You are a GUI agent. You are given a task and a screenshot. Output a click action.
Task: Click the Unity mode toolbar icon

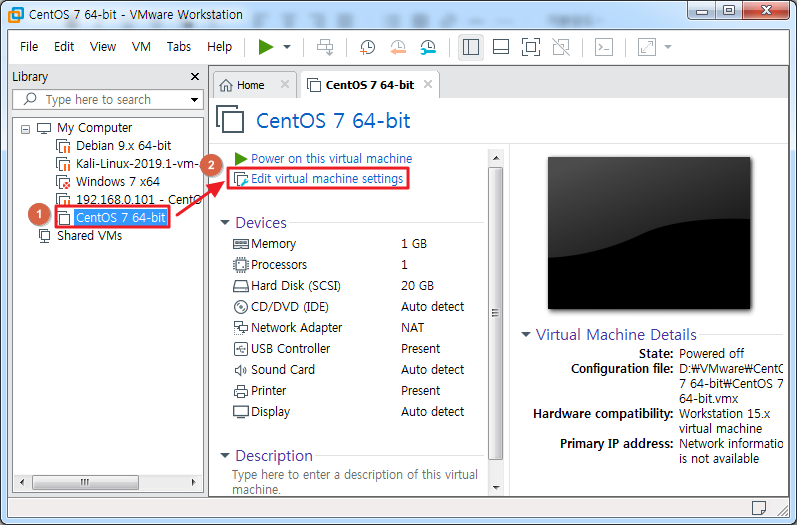coord(561,47)
